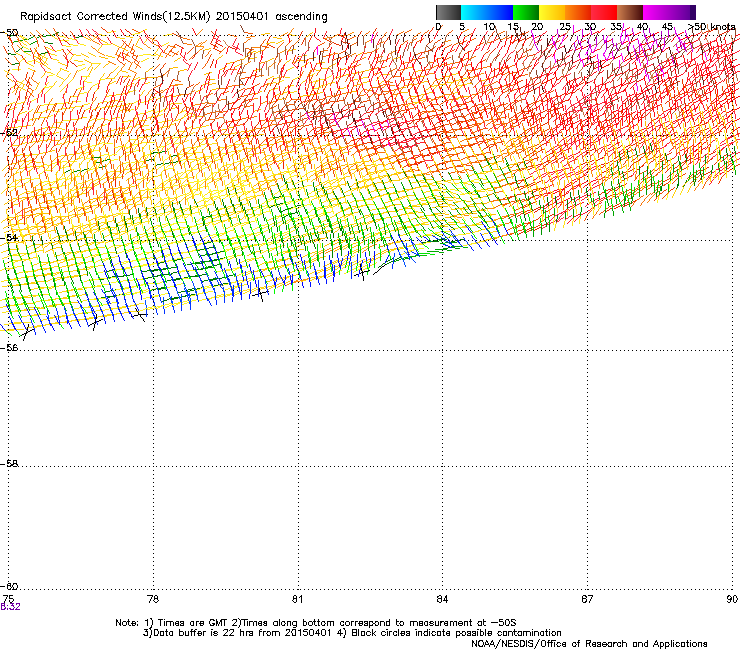Viewport: 740px width, 650px height.
Task: Click the 'NOAA/NESDIS/Office of Research and Applications' credit
Action: (589, 644)
